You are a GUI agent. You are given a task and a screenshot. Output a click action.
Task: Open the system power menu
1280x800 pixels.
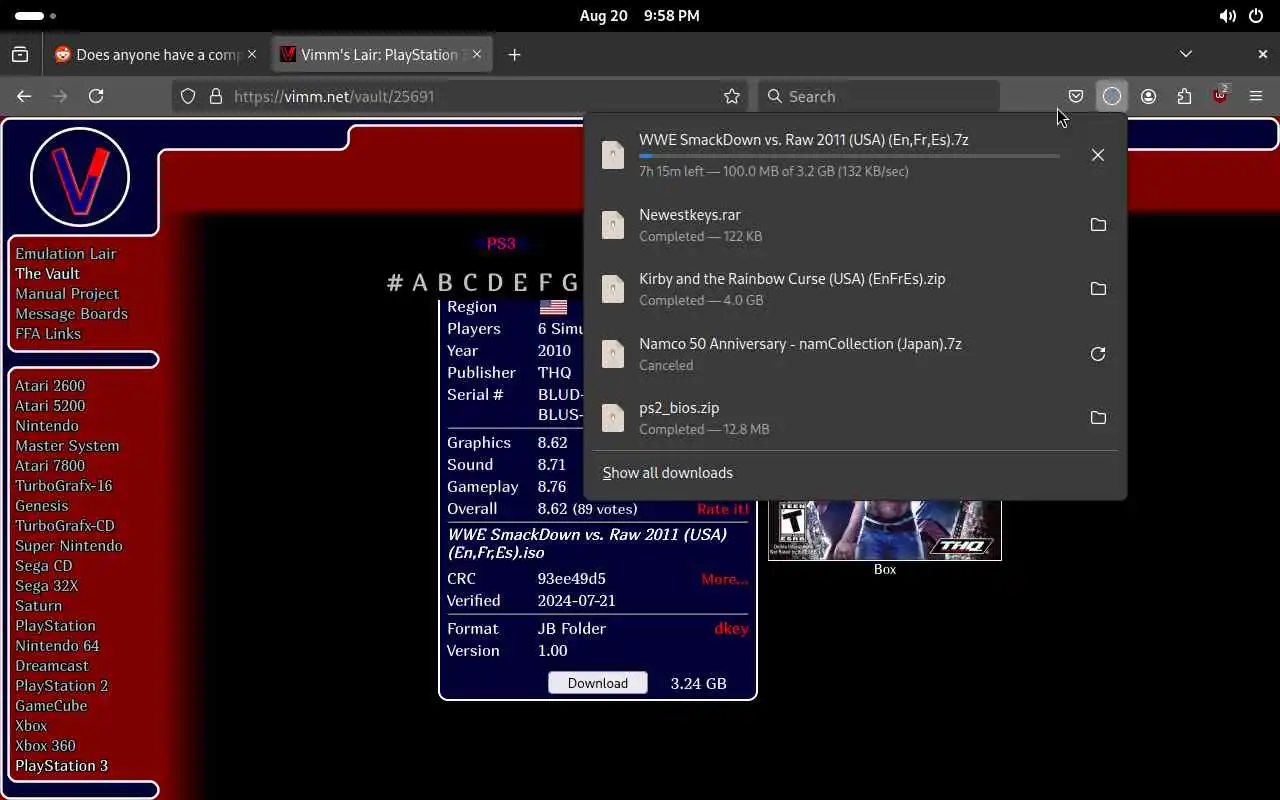pos(1256,16)
